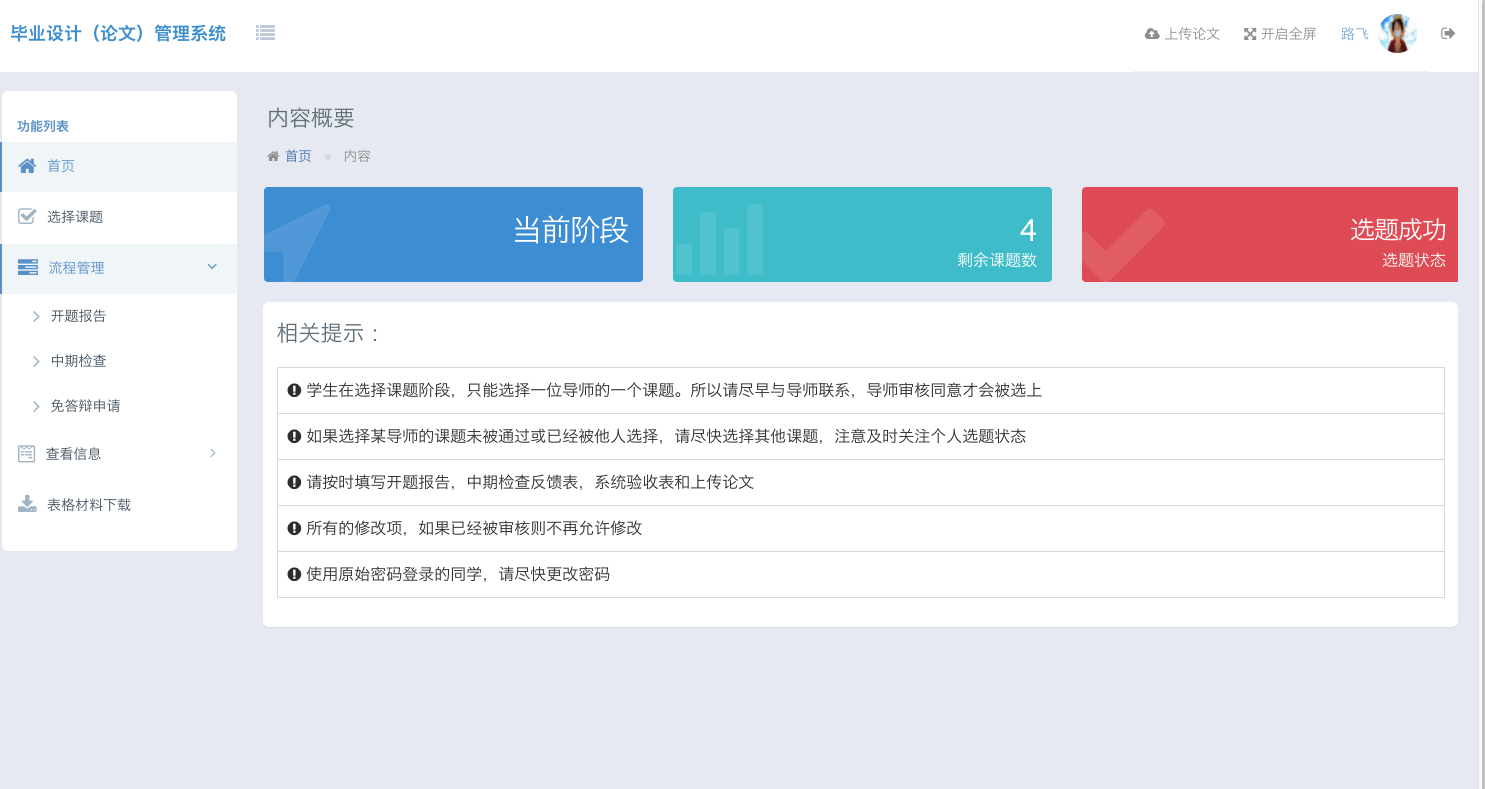1485x789 pixels.
Task: Click the logout icon at top right
Action: [x=1447, y=33]
